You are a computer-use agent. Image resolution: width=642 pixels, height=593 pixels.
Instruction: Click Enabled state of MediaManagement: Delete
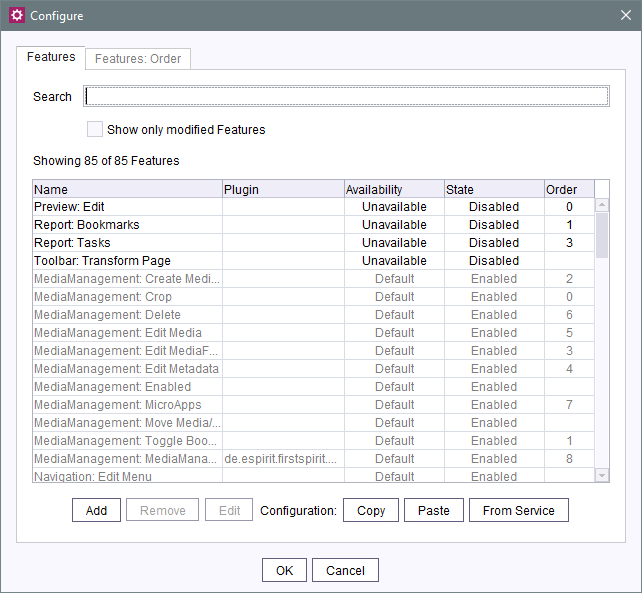pyautogui.click(x=494, y=315)
